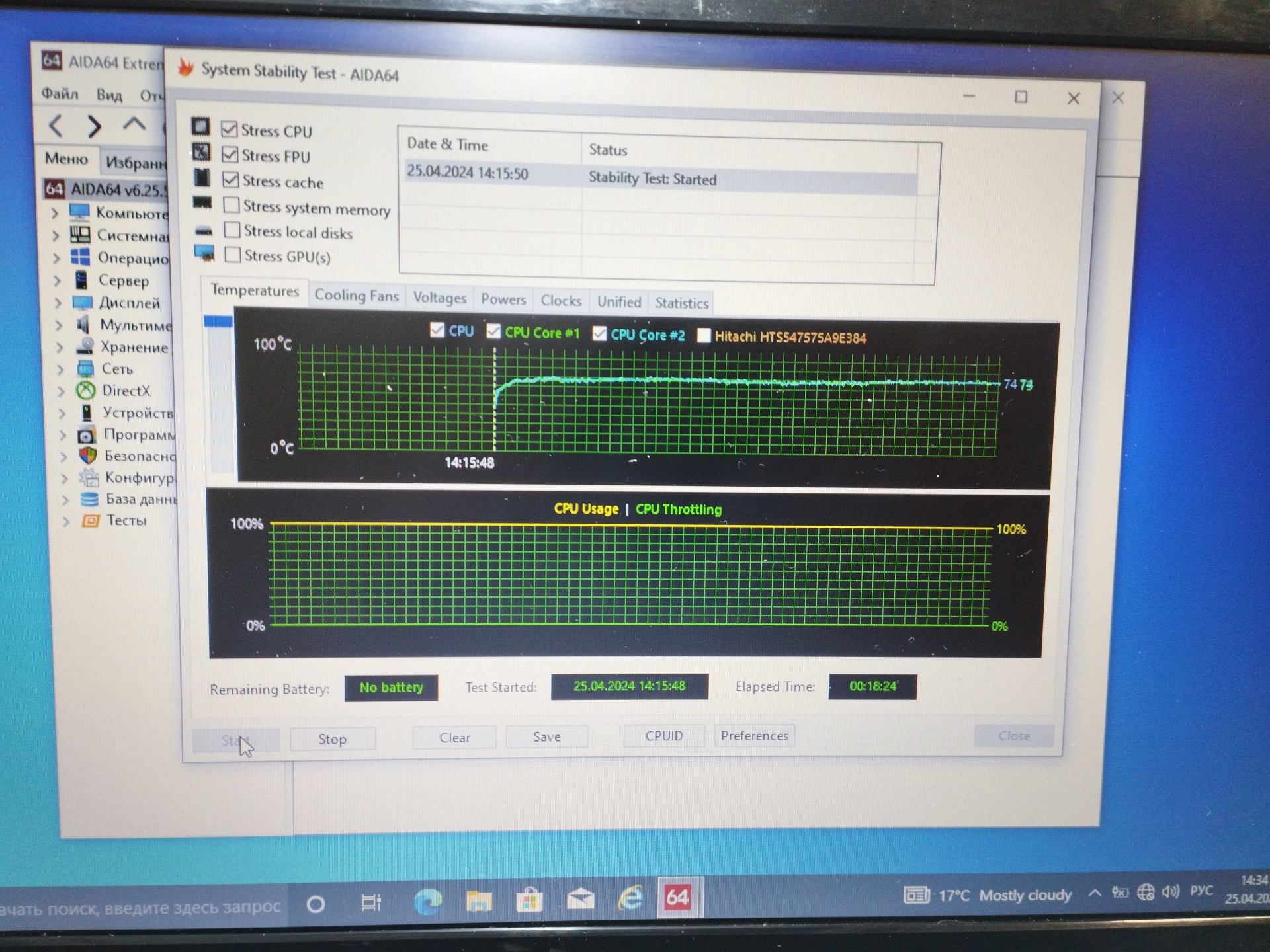
Task: Open Файл menu in AIDA64 window
Action: point(60,93)
